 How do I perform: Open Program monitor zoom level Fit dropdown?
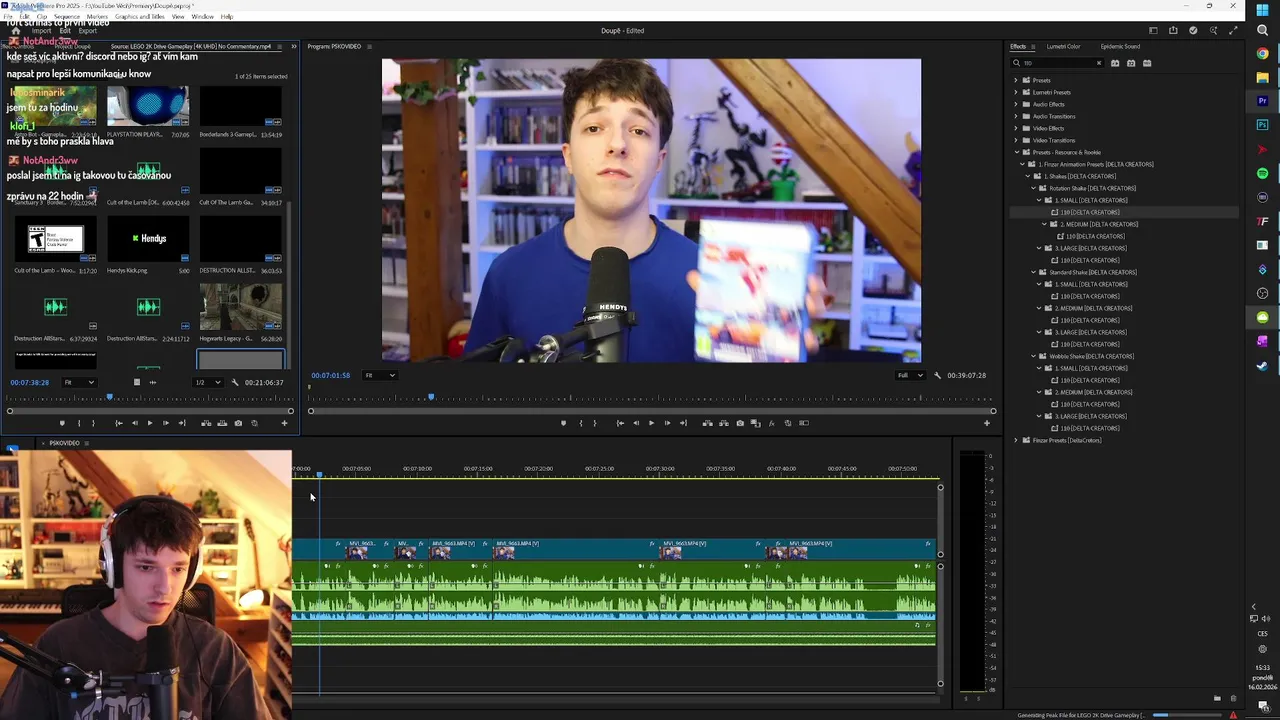379,375
